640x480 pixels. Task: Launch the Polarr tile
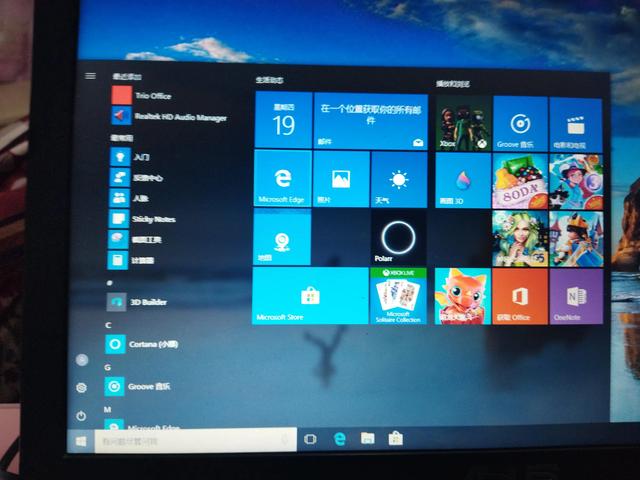[x=398, y=238]
